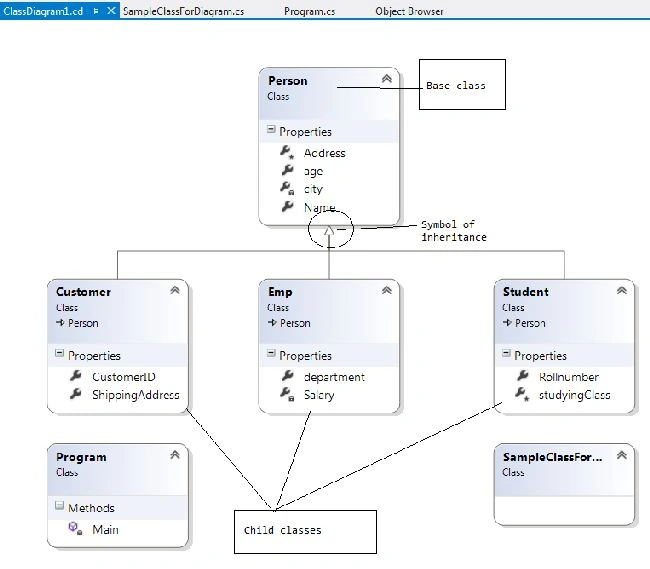The width and height of the screenshot is (650, 569).
Task: Collapse the Program class box chevron
Action: (175, 455)
